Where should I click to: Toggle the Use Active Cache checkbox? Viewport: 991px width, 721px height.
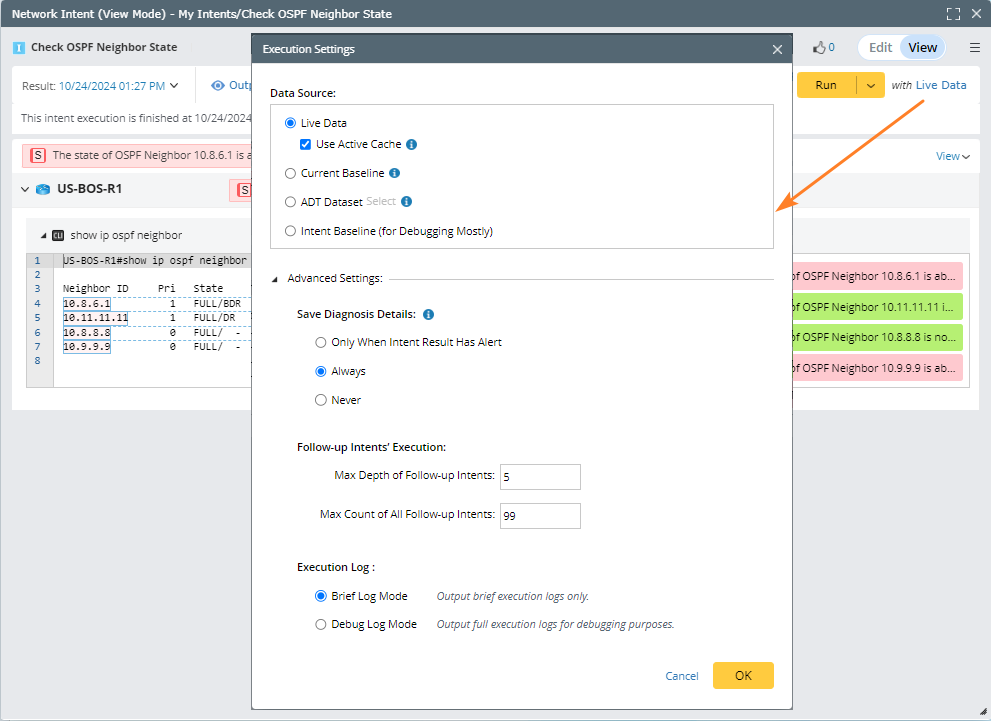tap(306, 144)
